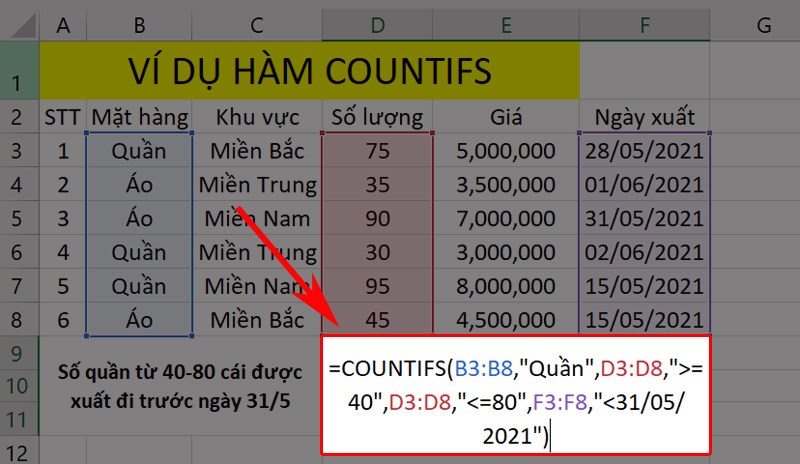Viewport: 800px width, 464px height.
Task: Click inside the COUNTIFS formula editing cell
Action: (x=516, y=395)
